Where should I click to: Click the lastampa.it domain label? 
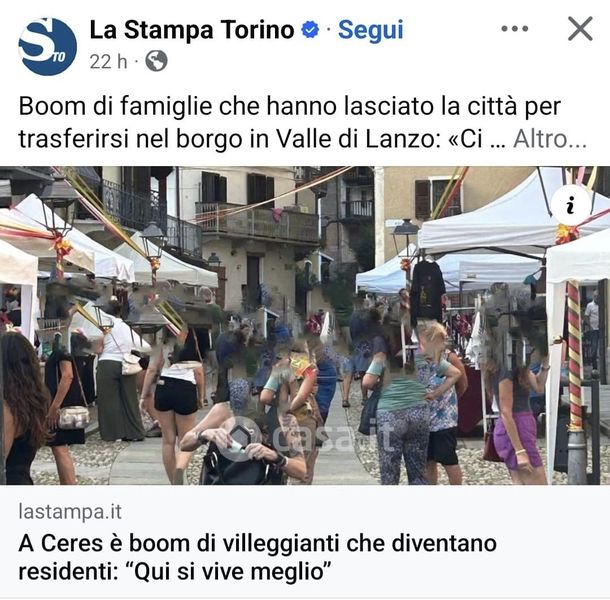tap(70, 512)
